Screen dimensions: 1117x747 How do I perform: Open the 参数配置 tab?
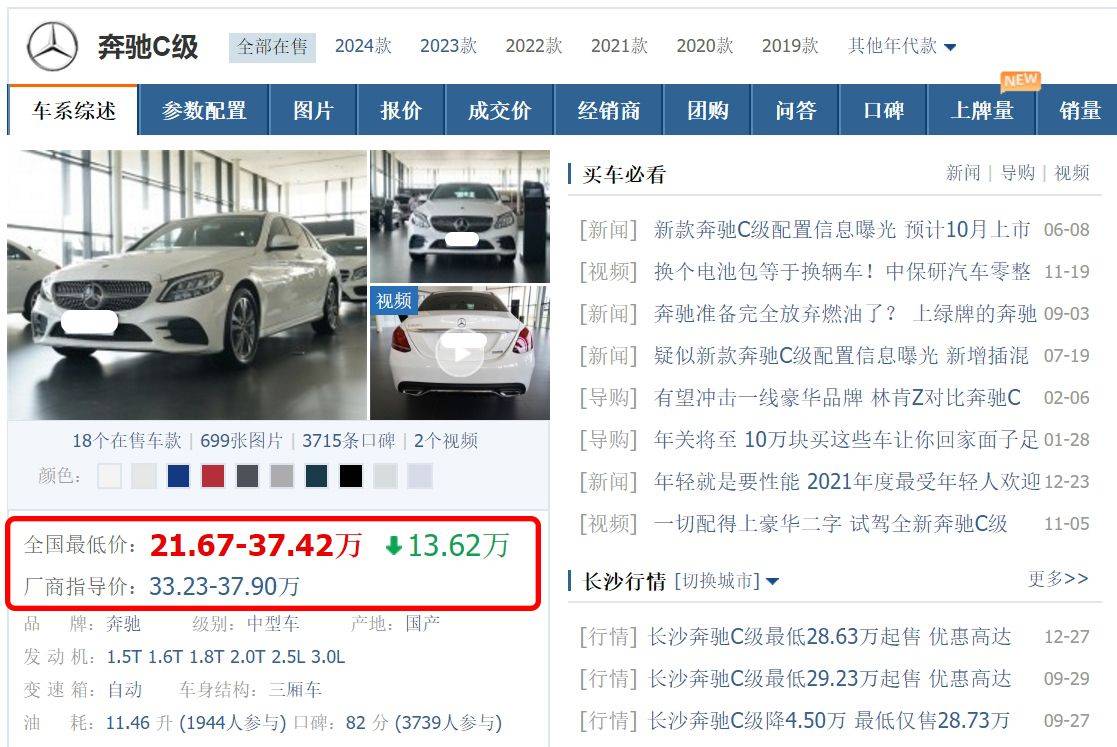click(204, 110)
